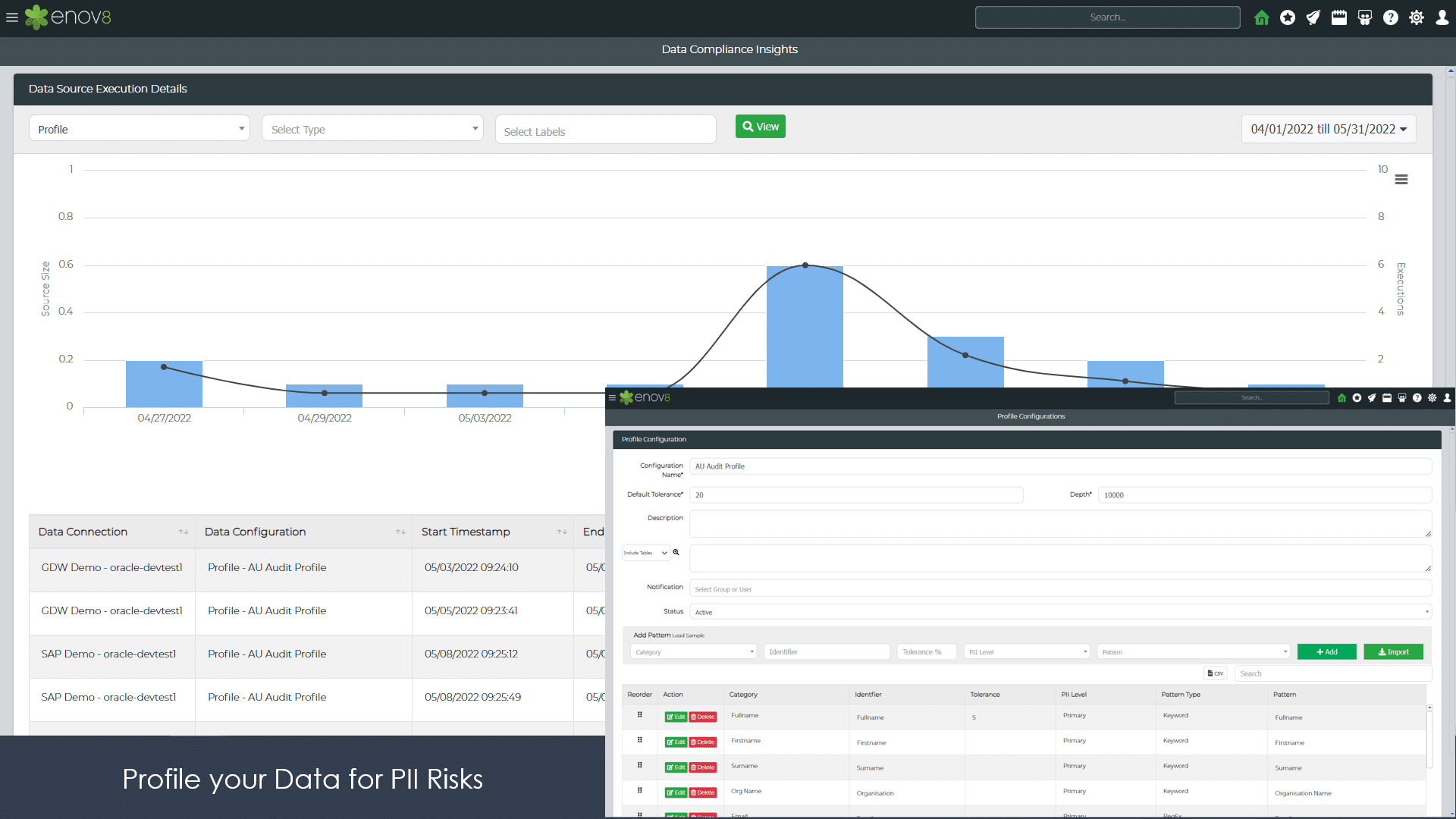Click the user profile icon in top navbar
Screen dimensions: 1456x819
(x=1442, y=17)
